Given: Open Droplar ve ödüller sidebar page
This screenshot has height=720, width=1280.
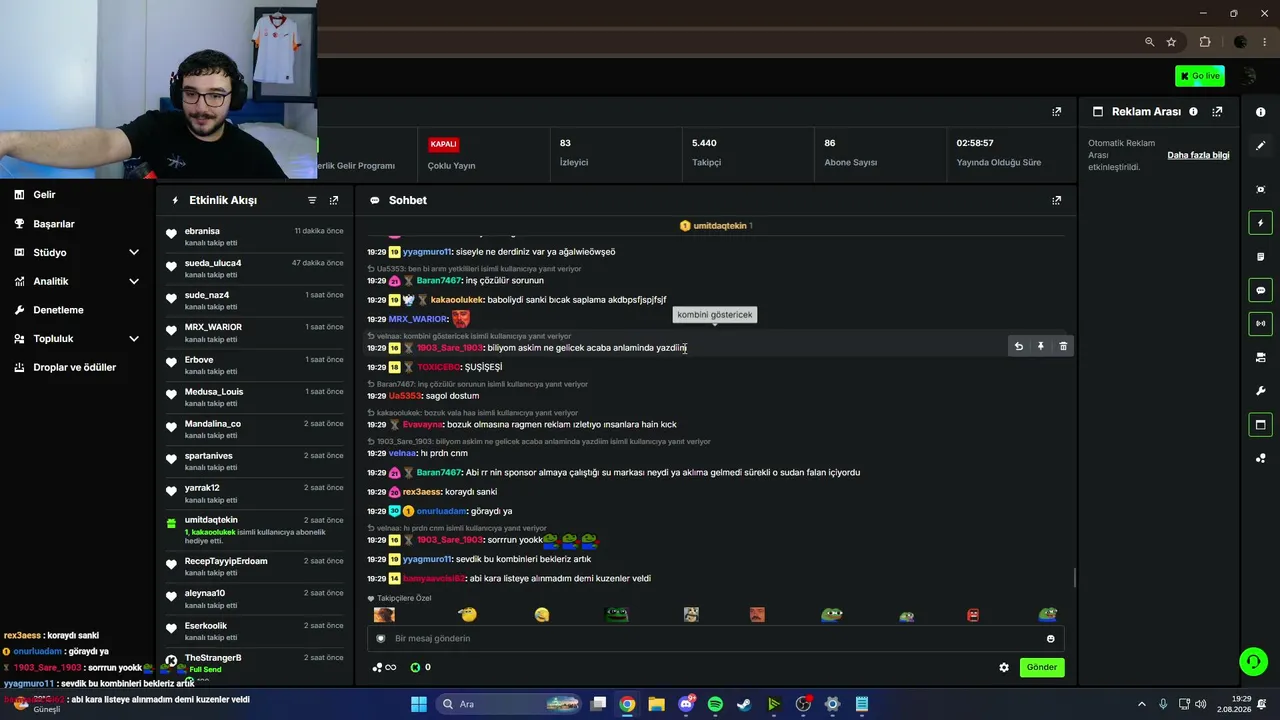Looking at the screenshot, I should click(74, 367).
